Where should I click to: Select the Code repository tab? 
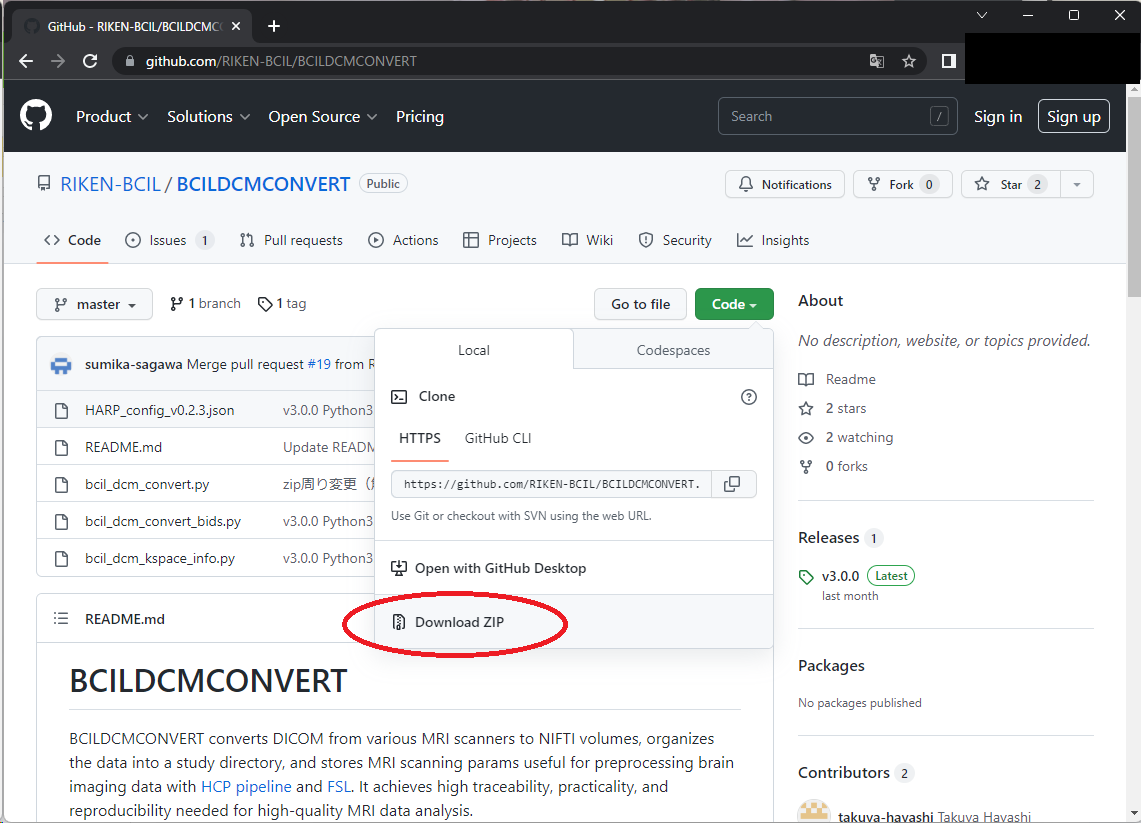pyautogui.click(x=72, y=240)
